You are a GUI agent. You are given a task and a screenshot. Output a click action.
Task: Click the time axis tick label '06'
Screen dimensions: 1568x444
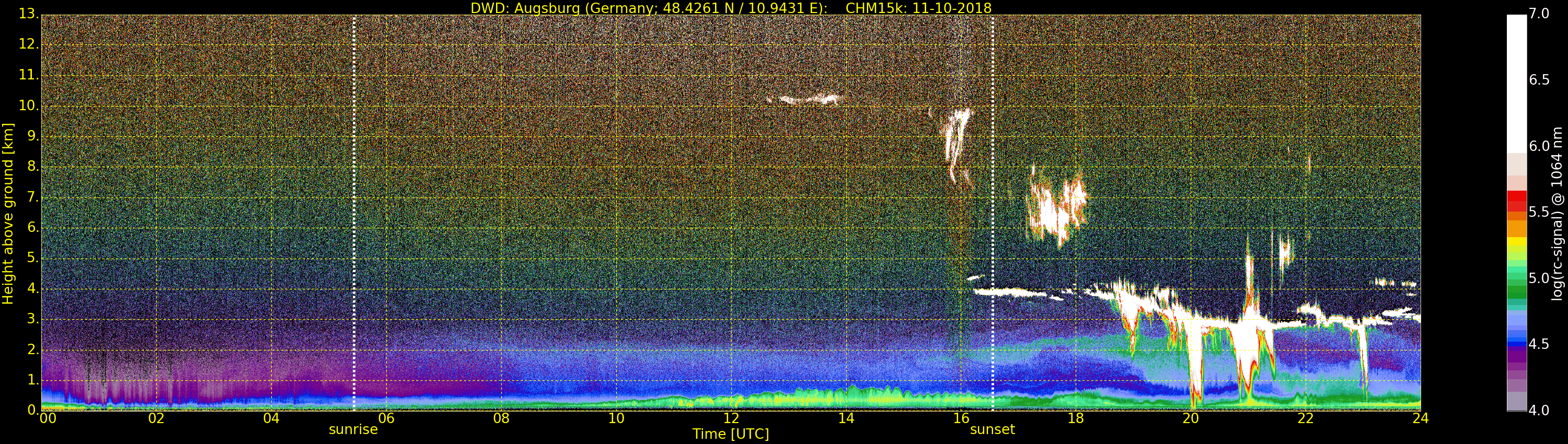click(387, 418)
